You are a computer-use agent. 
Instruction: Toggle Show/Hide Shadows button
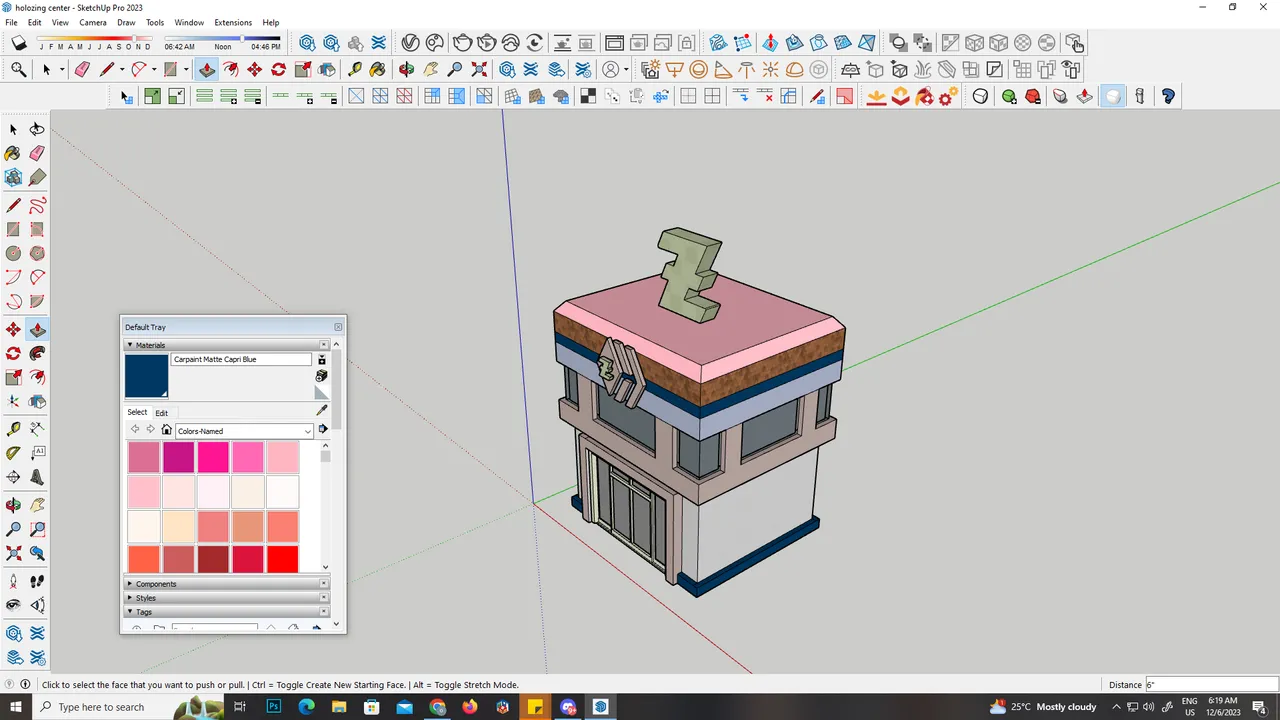pos(19,43)
